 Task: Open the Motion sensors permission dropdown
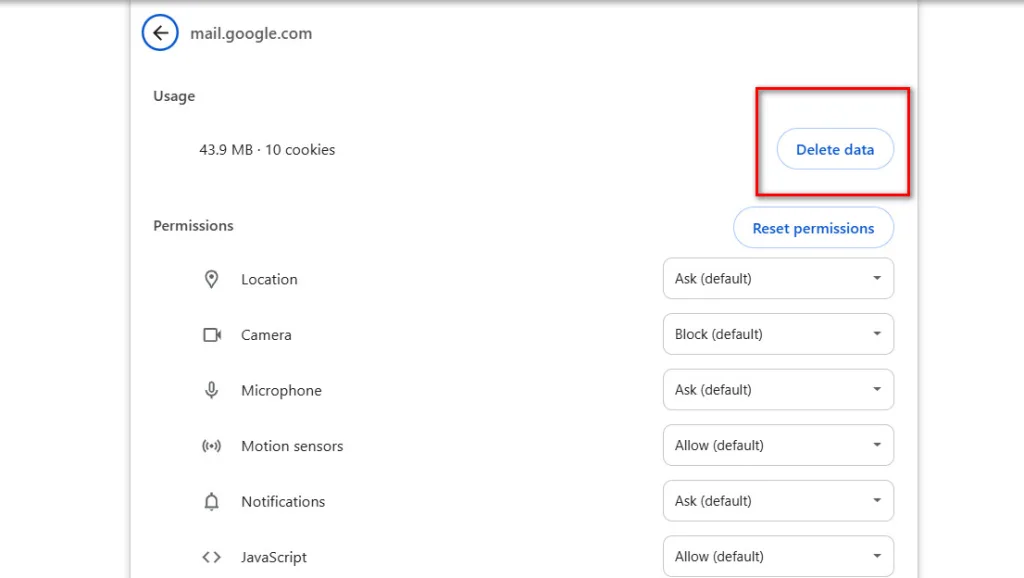click(778, 445)
